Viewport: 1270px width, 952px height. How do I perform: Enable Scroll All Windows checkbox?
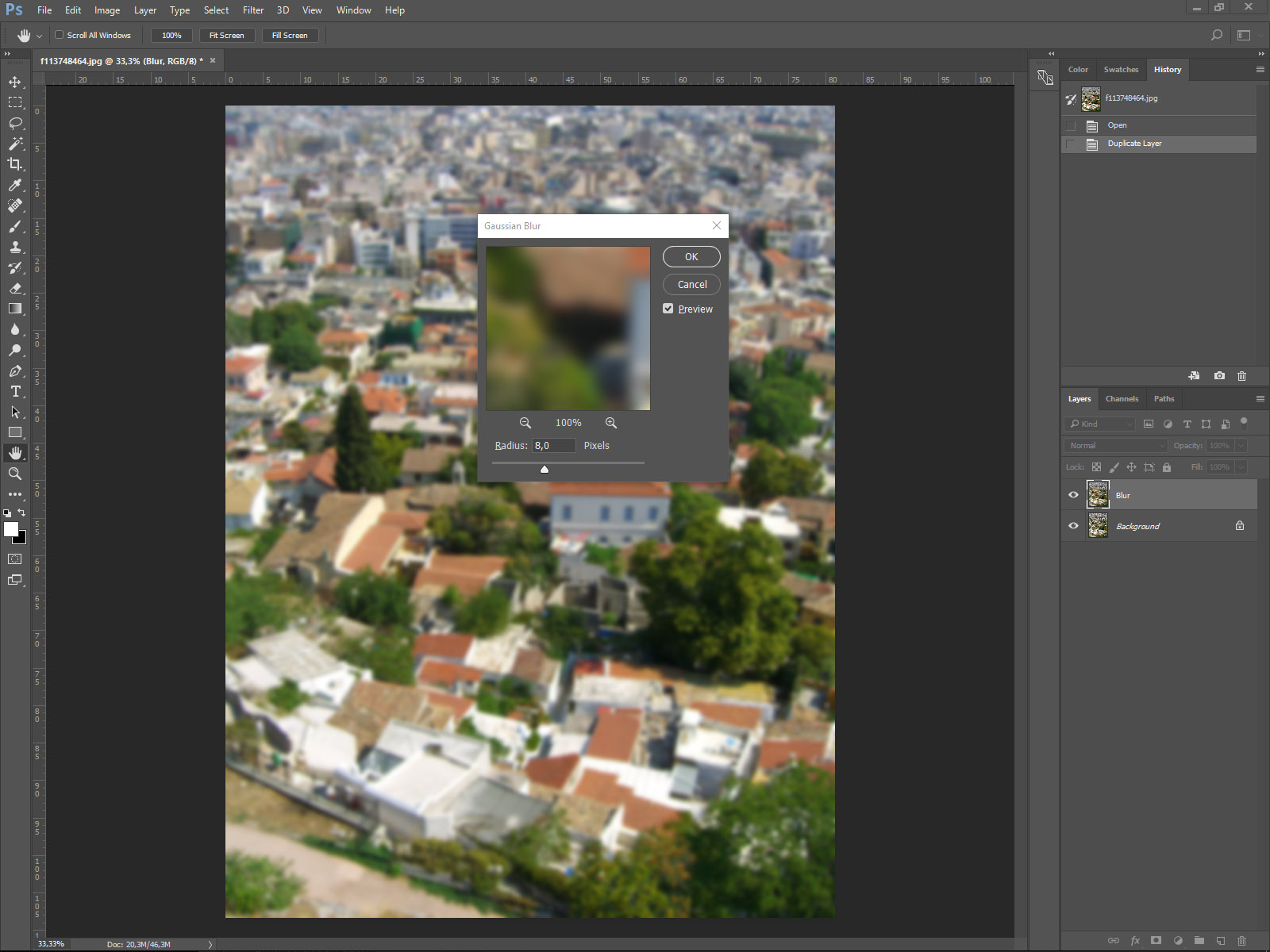[59, 35]
